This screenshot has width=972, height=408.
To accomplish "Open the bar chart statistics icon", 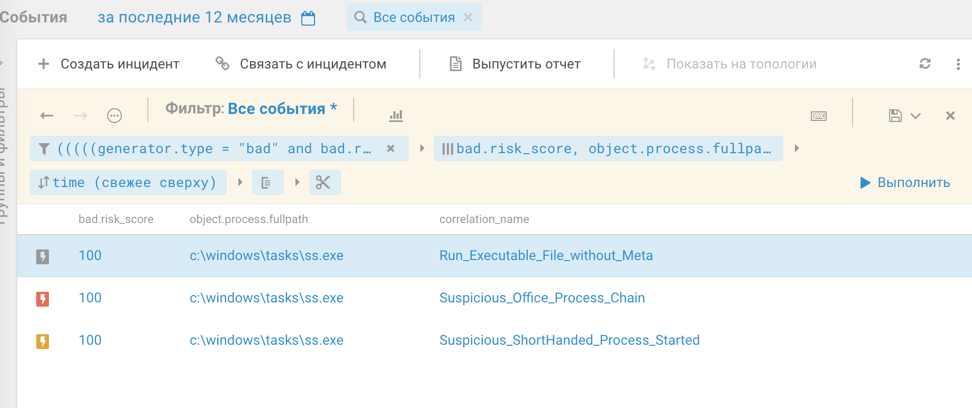I will point(396,116).
